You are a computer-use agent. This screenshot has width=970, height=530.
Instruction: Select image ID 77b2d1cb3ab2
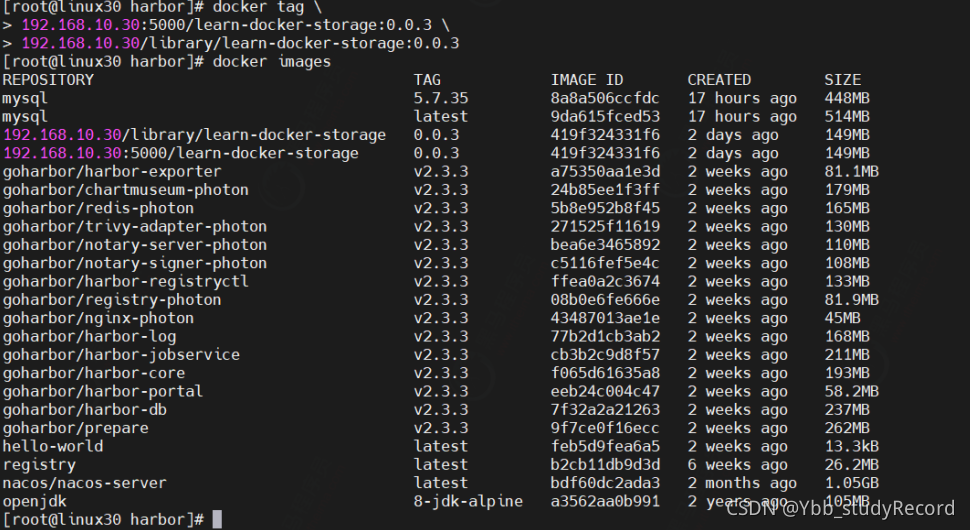coord(605,336)
